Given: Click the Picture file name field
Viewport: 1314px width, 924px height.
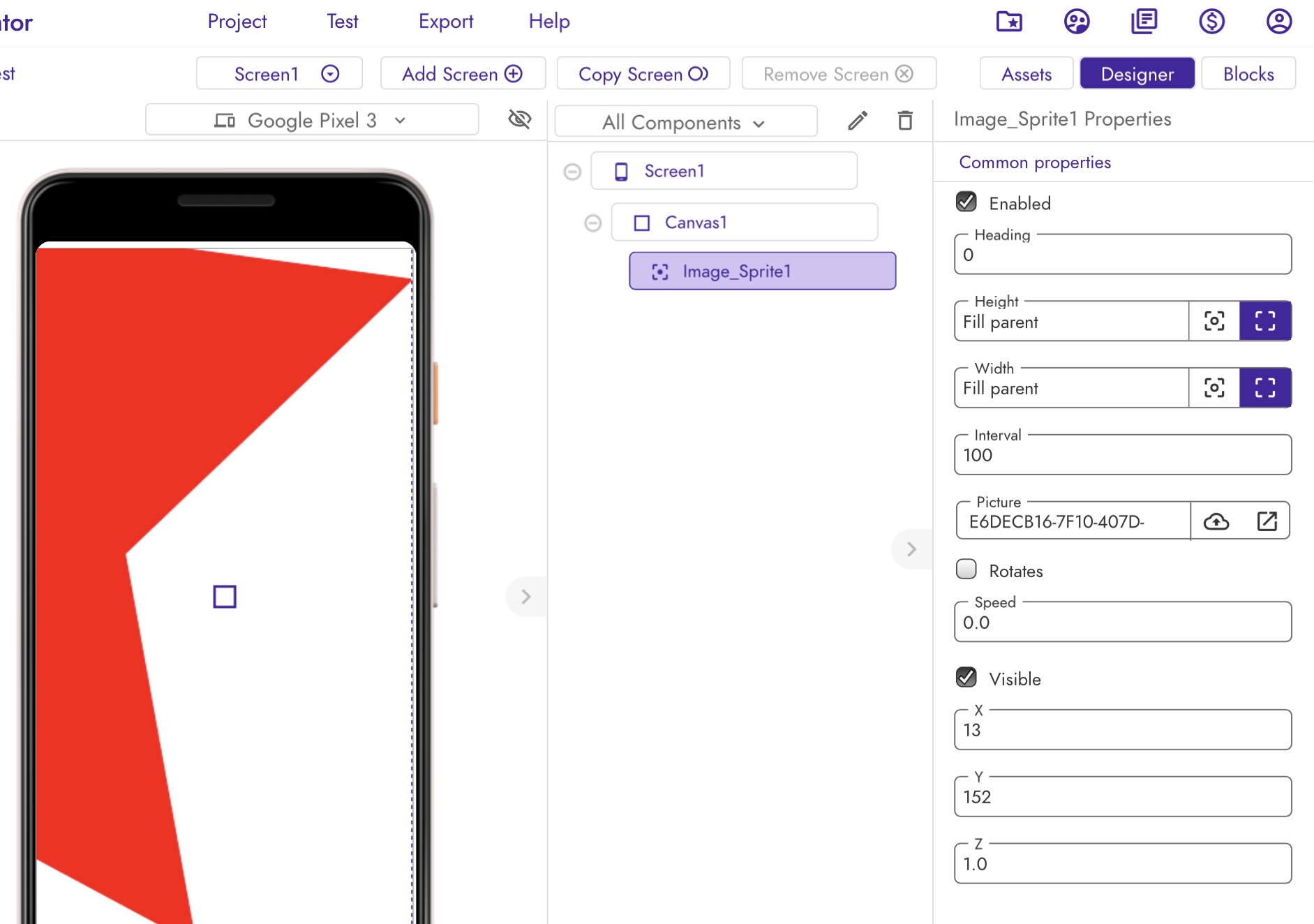Looking at the screenshot, I should point(1073,521).
